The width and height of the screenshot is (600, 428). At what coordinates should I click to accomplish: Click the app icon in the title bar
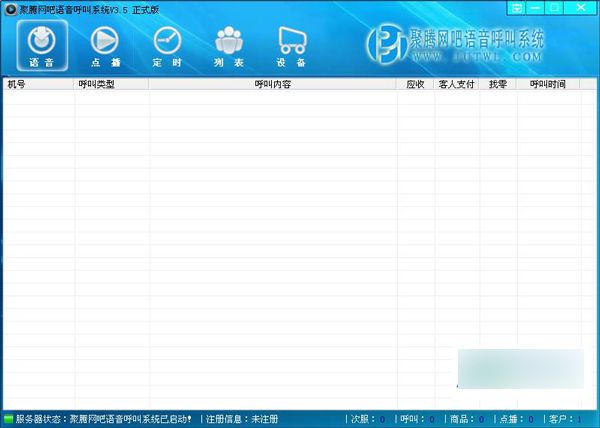10,10
